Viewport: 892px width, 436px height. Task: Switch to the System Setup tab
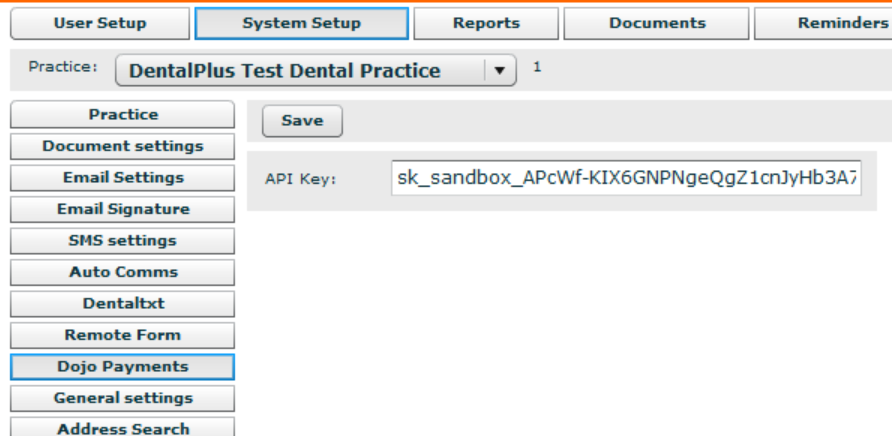click(301, 23)
